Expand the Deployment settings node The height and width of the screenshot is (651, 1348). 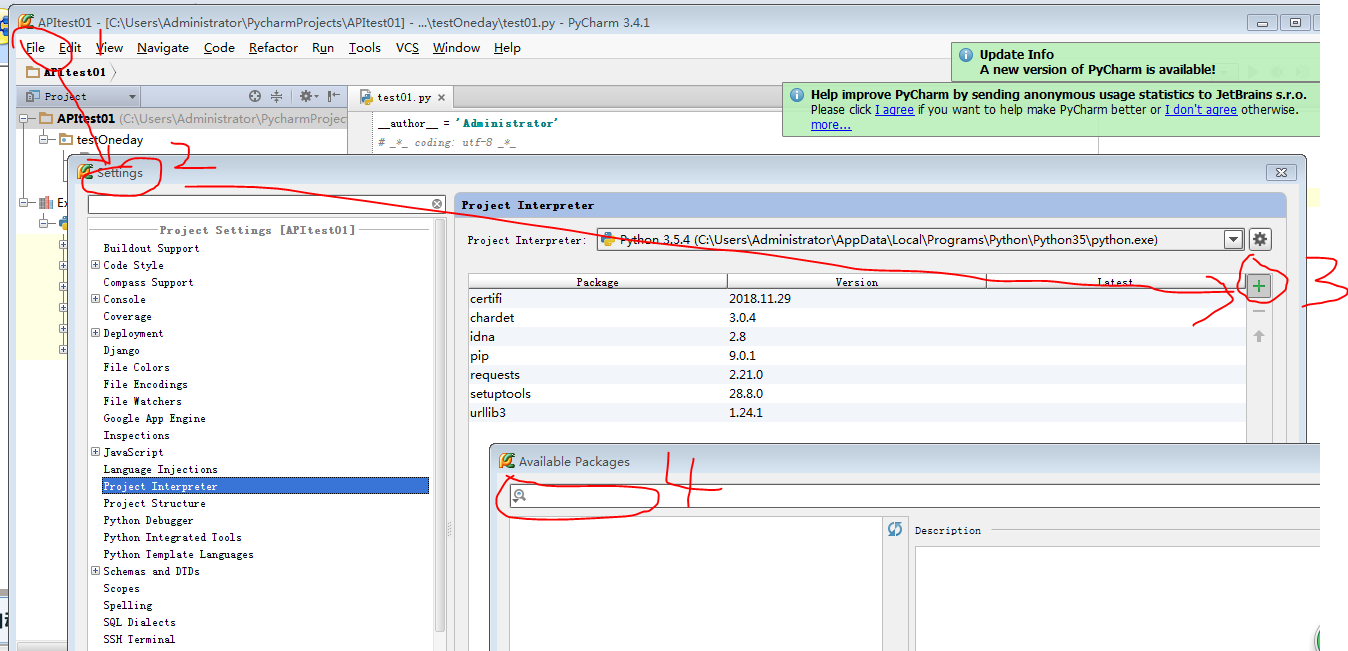[x=95, y=333]
